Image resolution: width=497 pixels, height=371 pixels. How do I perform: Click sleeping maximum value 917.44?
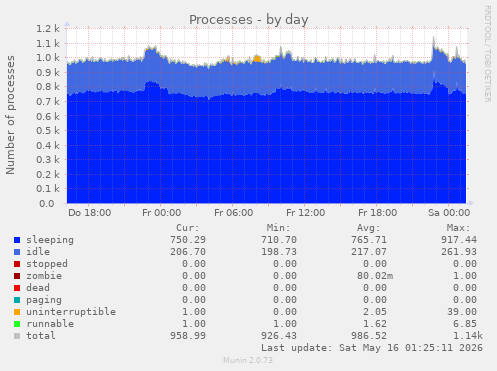459,240
